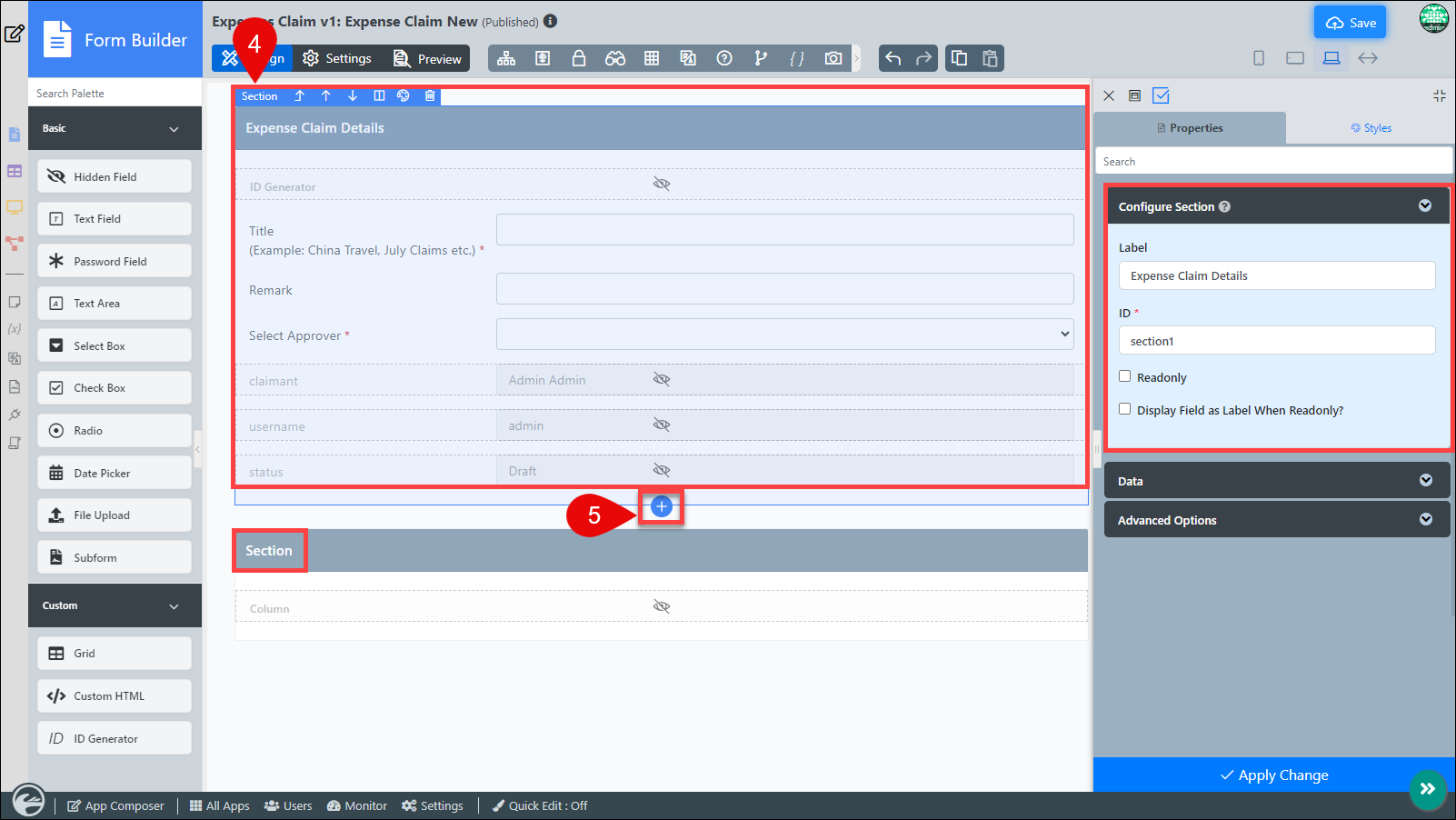Toggle visibility eye on status row
Image resolution: width=1456 pixels, height=820 pixels.
(x=662, y=470)
